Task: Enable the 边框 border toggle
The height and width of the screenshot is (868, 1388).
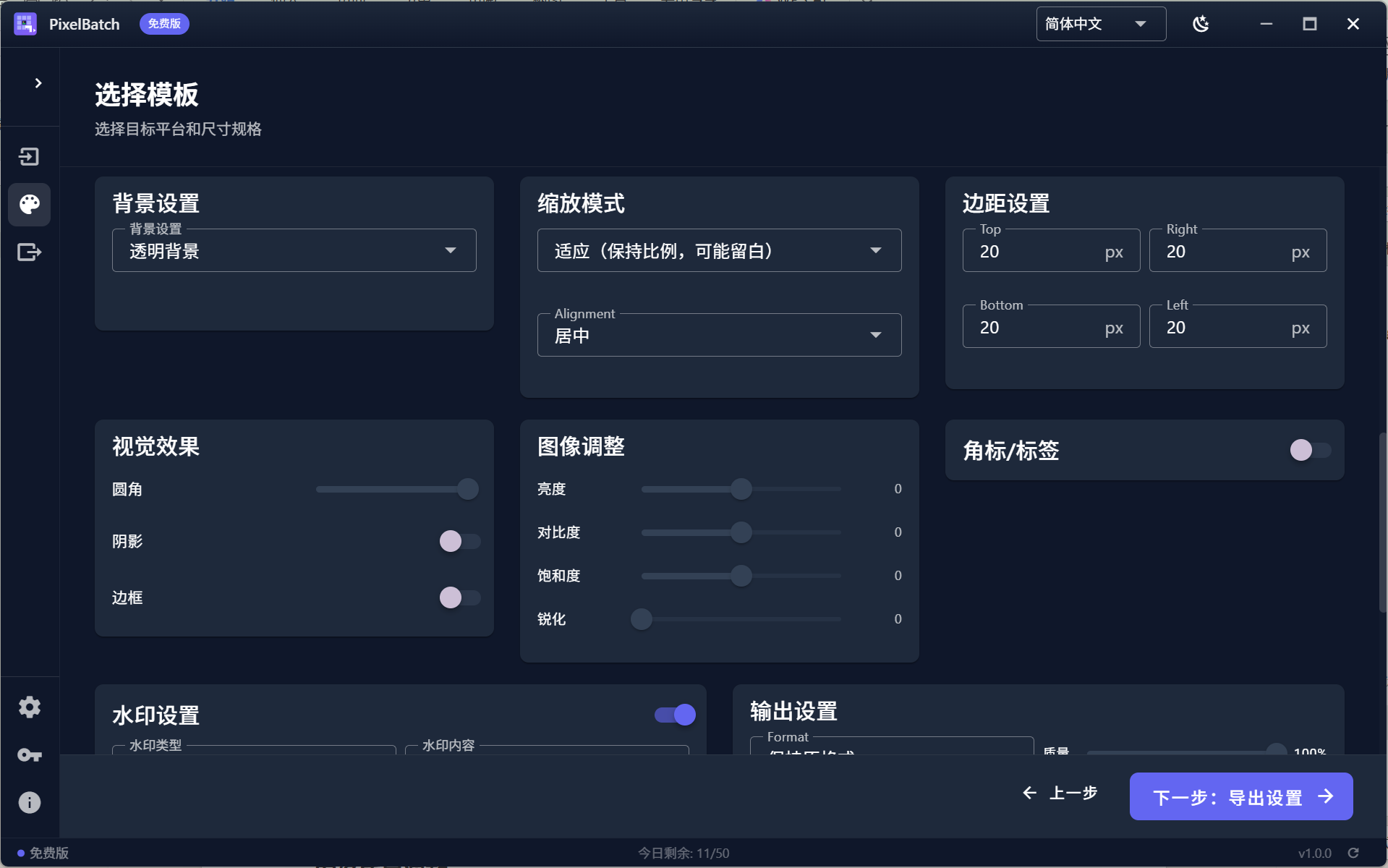Action: point(459,597)
